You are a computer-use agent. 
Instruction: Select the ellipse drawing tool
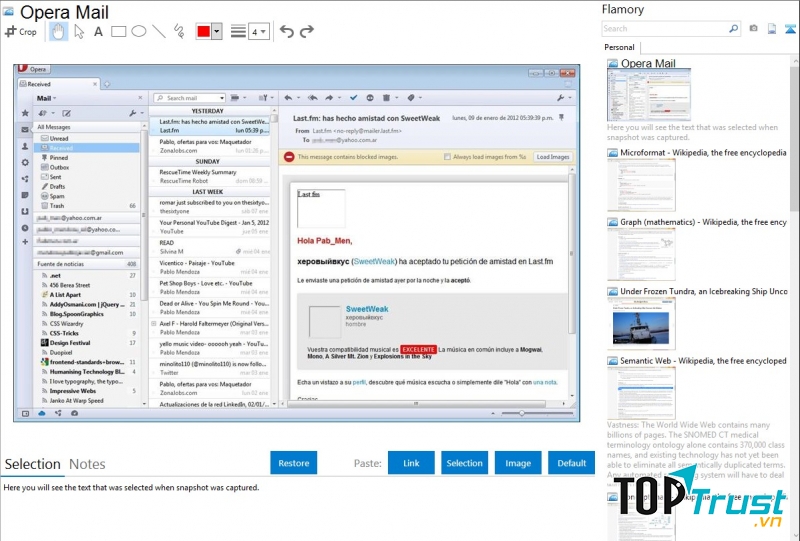pos(139,32)
